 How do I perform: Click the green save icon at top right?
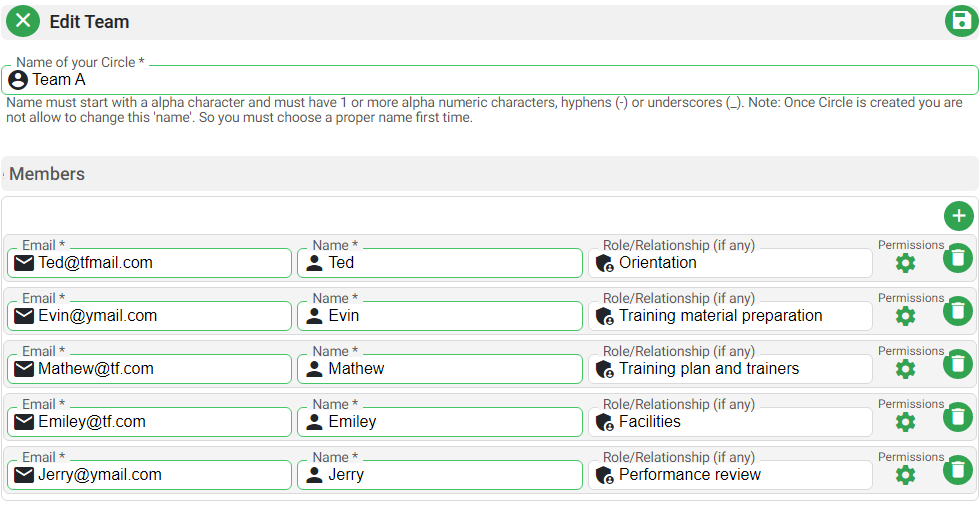961,21
